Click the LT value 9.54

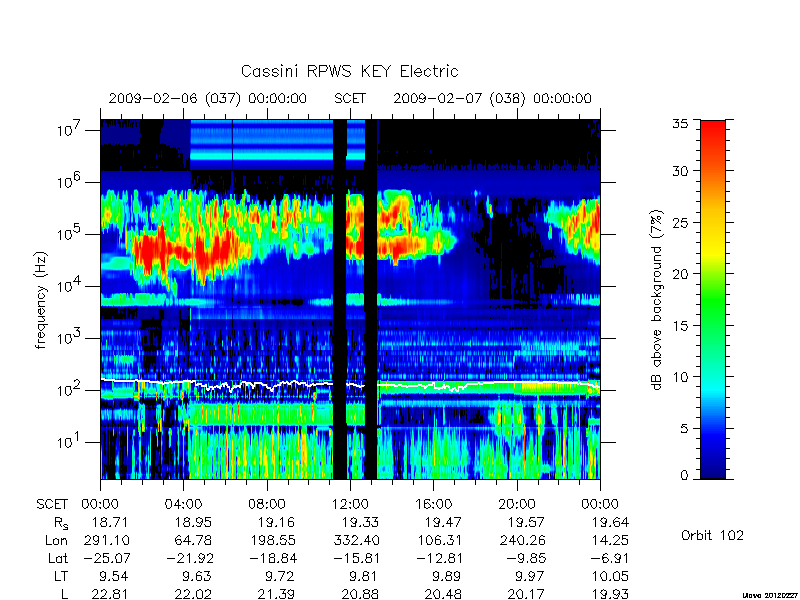pyautogui.click(x=114, y=577)
